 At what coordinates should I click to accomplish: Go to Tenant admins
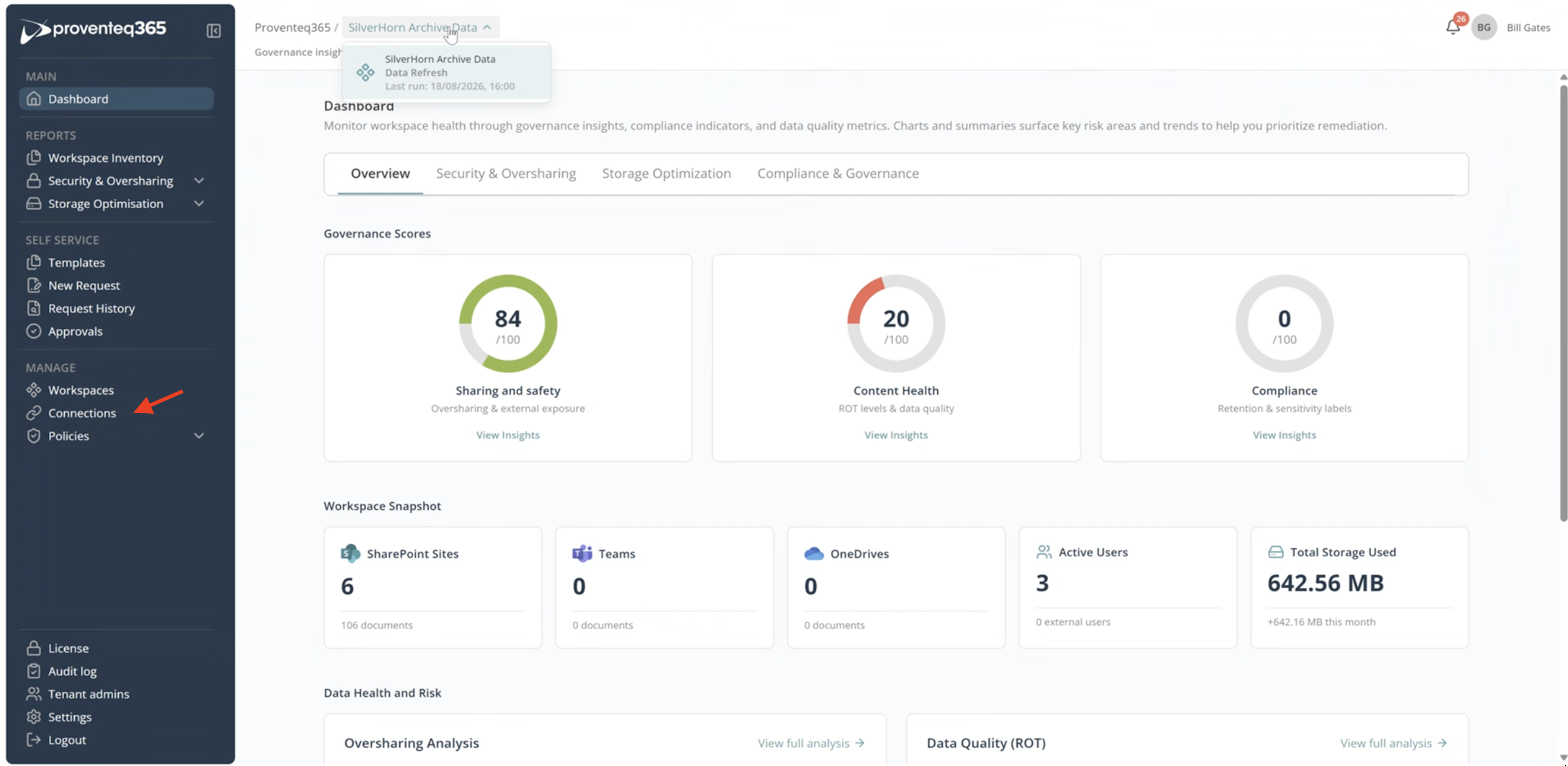88,694
